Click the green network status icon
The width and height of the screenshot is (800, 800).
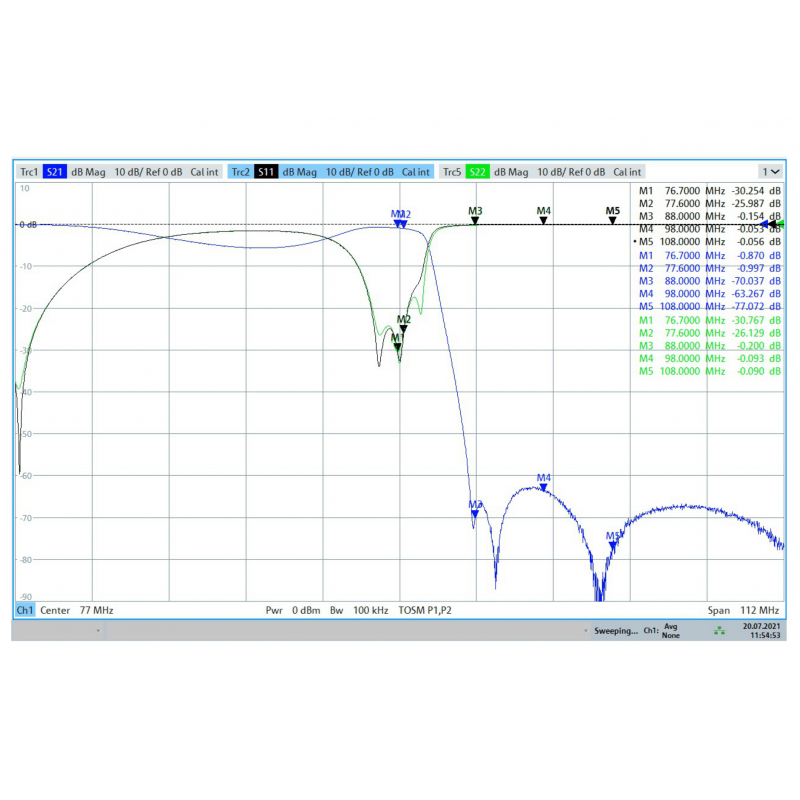point(719,631)
